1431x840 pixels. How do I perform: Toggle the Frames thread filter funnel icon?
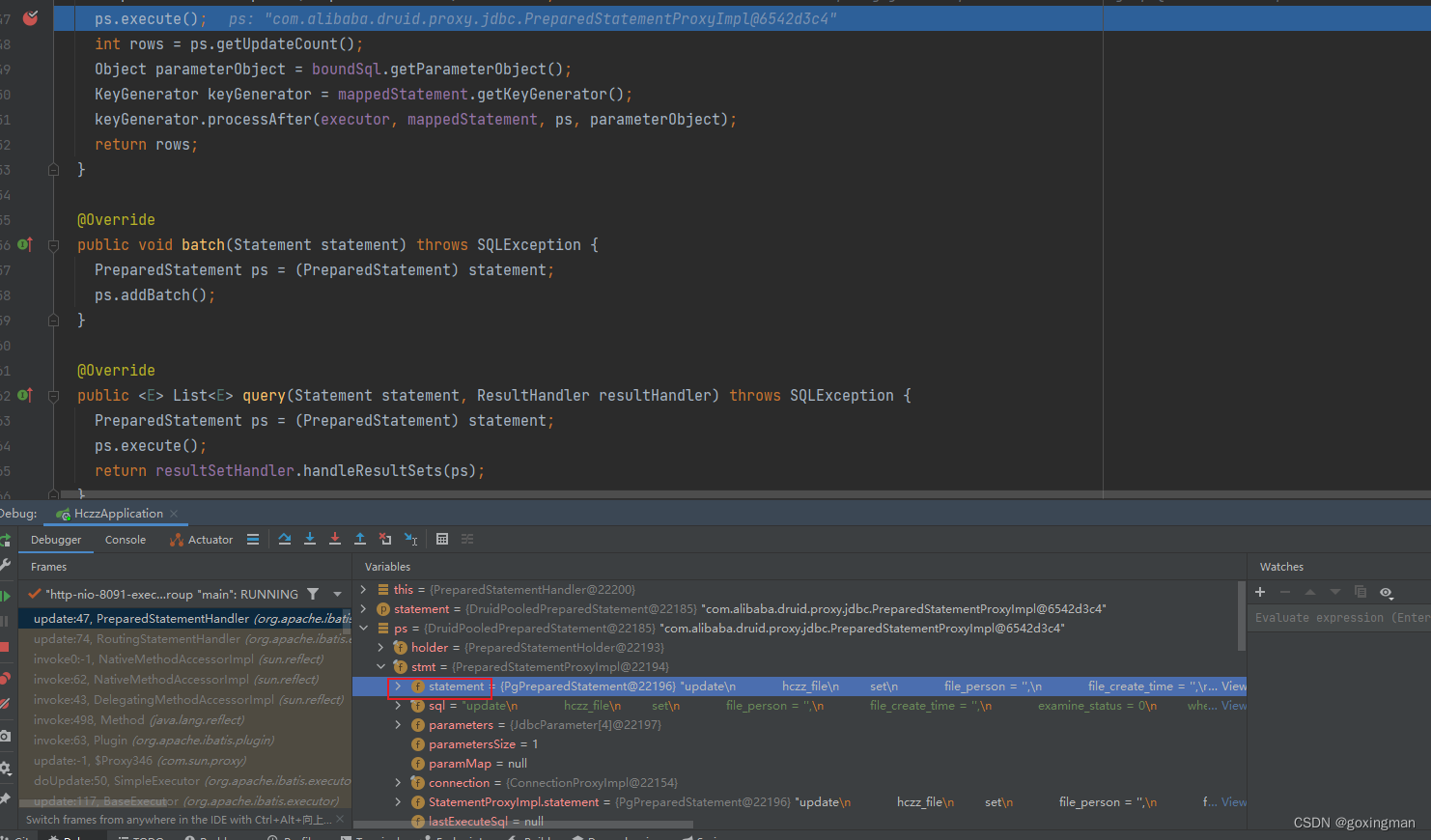tap(313, 594)
